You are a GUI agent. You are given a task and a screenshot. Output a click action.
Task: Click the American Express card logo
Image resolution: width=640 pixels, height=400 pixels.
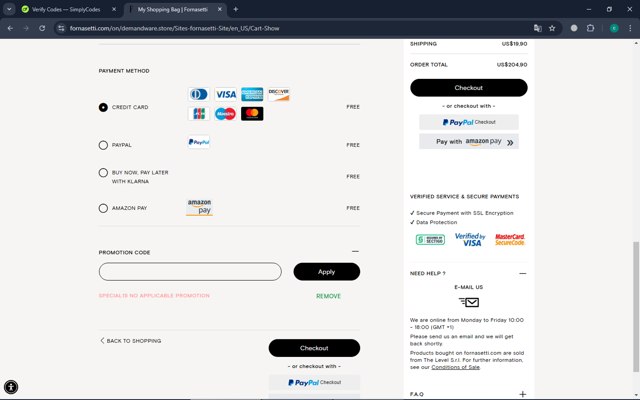[252, 94]
